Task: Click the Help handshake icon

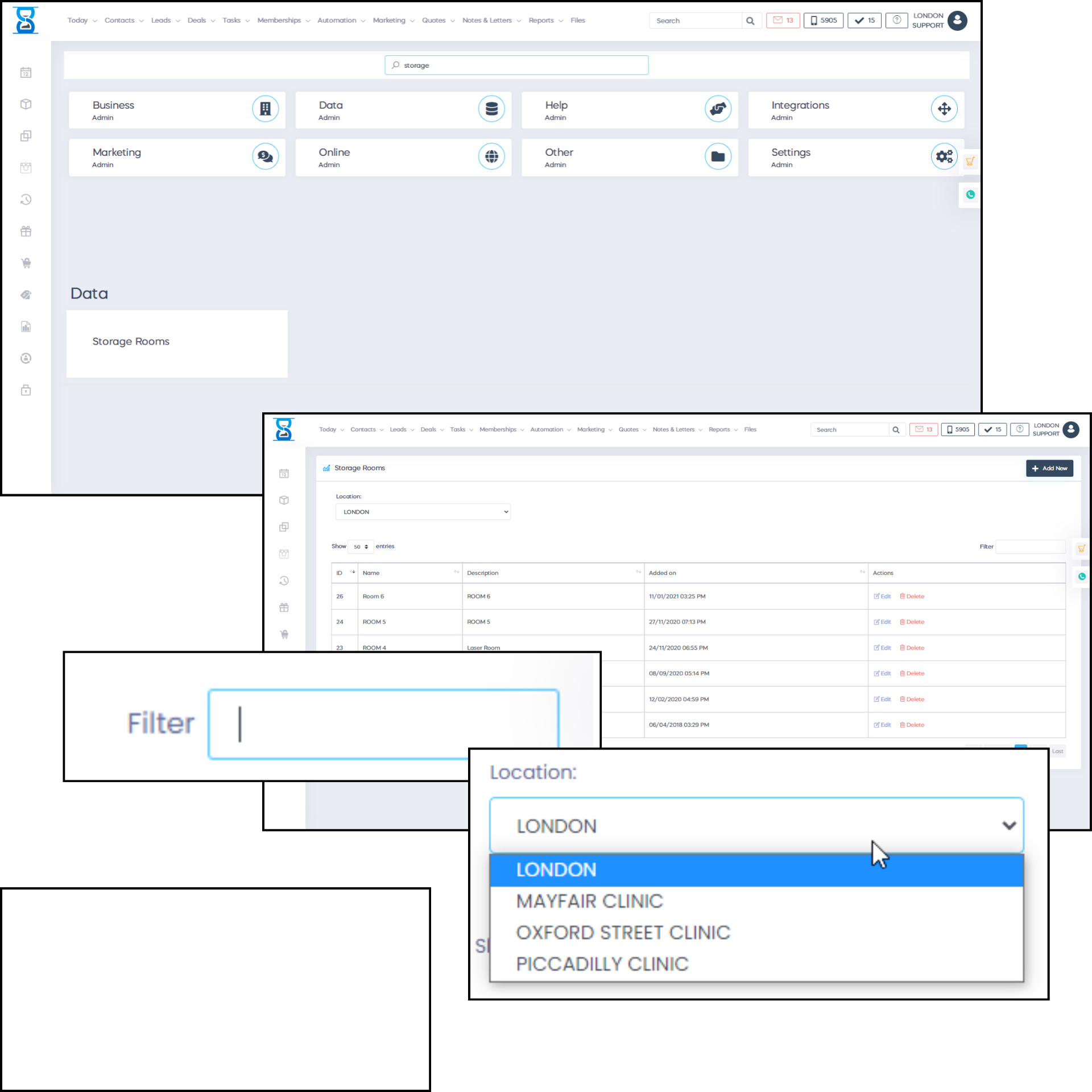Action: (x=718, y=109)
